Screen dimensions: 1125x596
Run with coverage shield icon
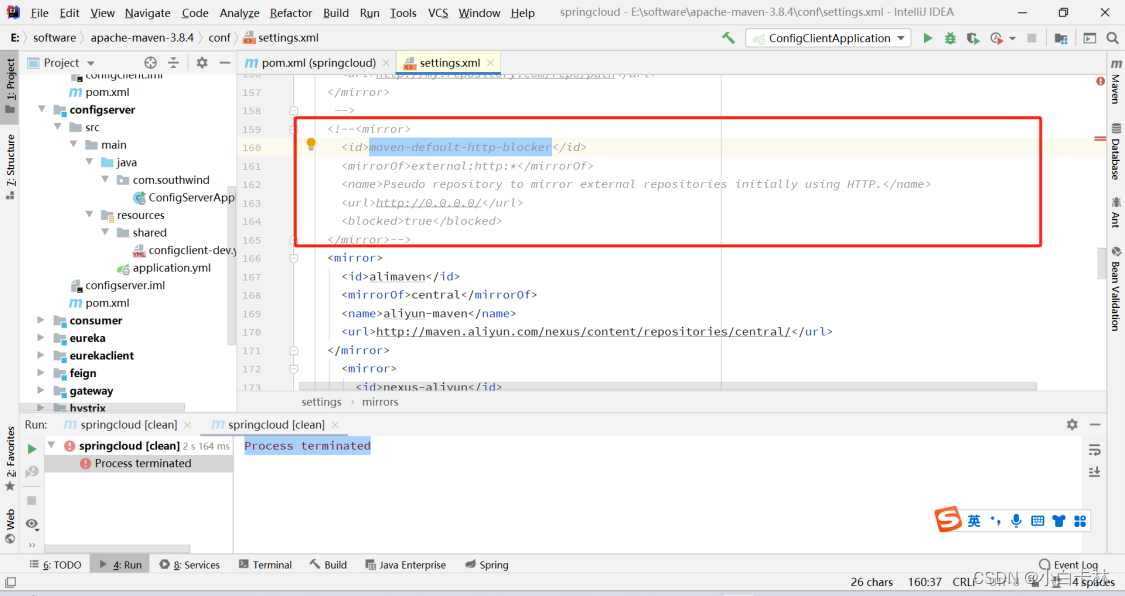[973, 38]
